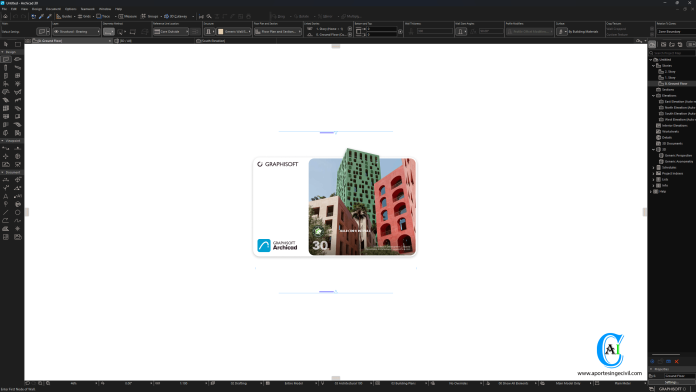Select Interior Elevations in Navigator
The height and width of the screenshot is (392, 696).
coord(674,125)
